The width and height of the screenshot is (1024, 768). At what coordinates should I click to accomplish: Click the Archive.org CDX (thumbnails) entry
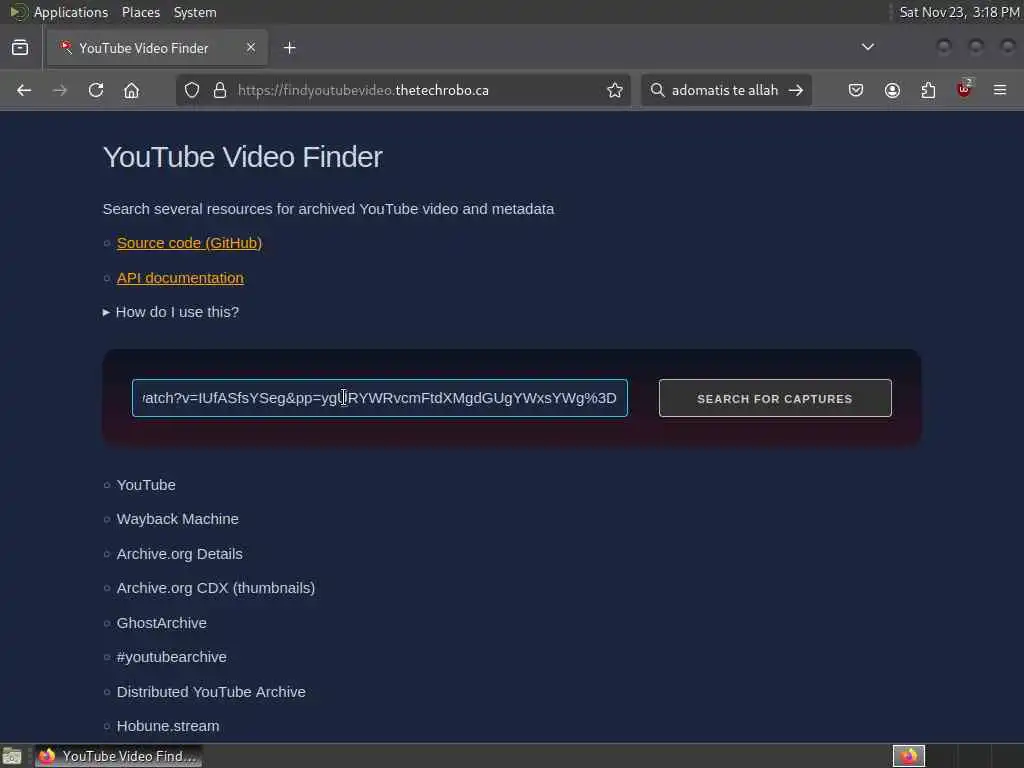pyautogui.click(x=216, y=588)
